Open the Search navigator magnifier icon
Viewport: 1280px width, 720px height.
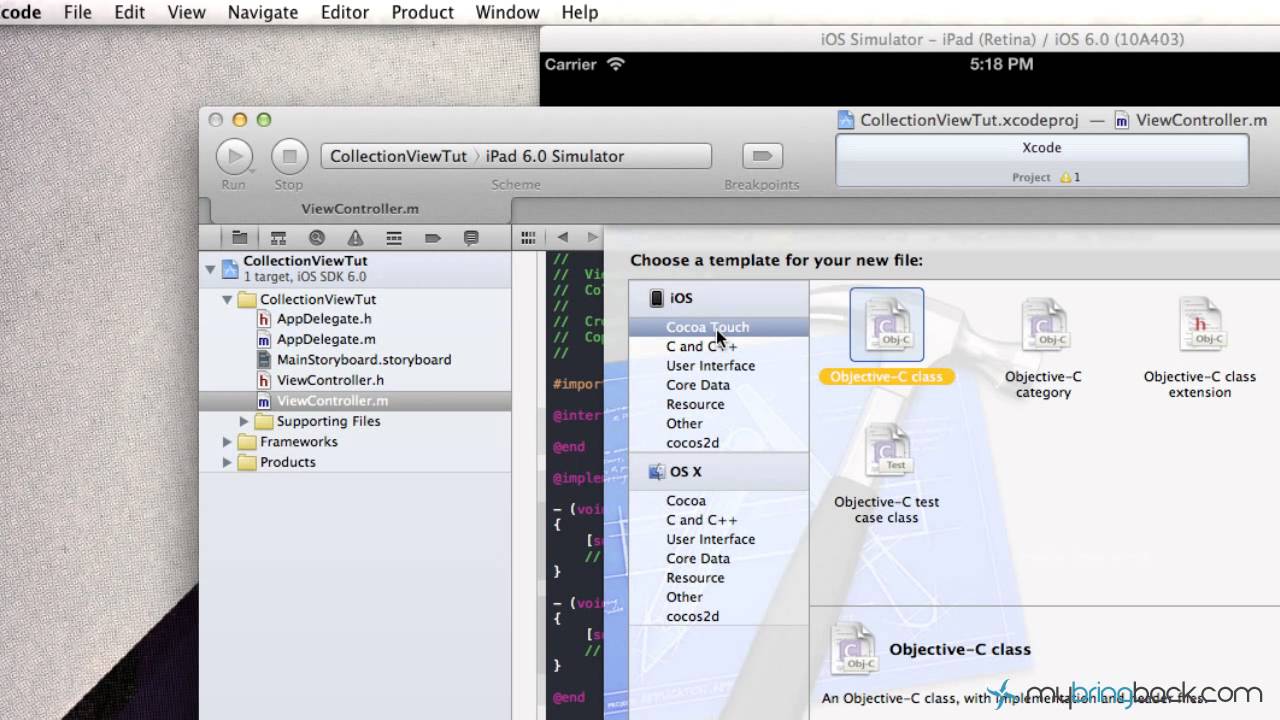(317, 238)
